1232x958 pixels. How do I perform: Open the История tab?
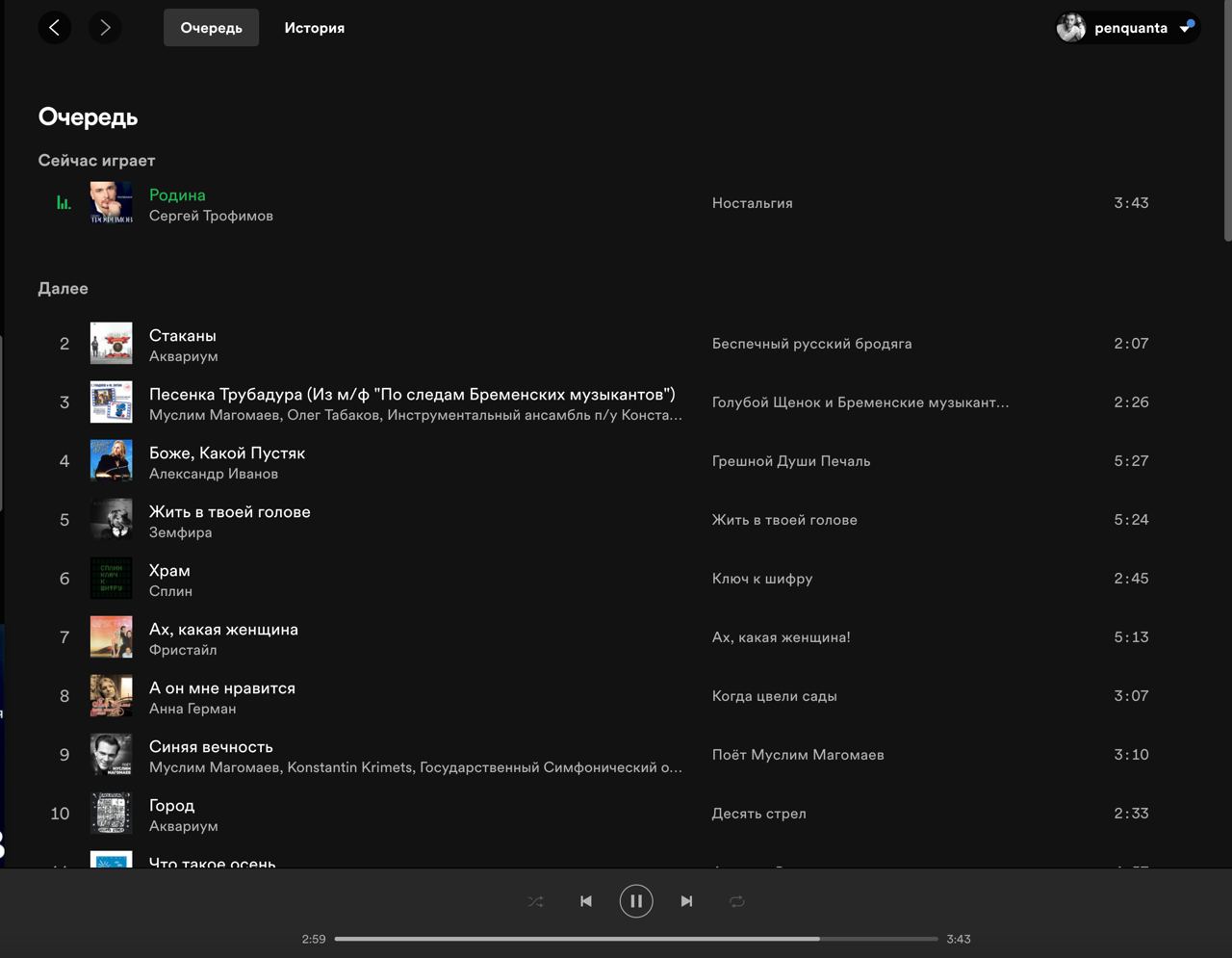pyautogui.click(x=314, y=28)
